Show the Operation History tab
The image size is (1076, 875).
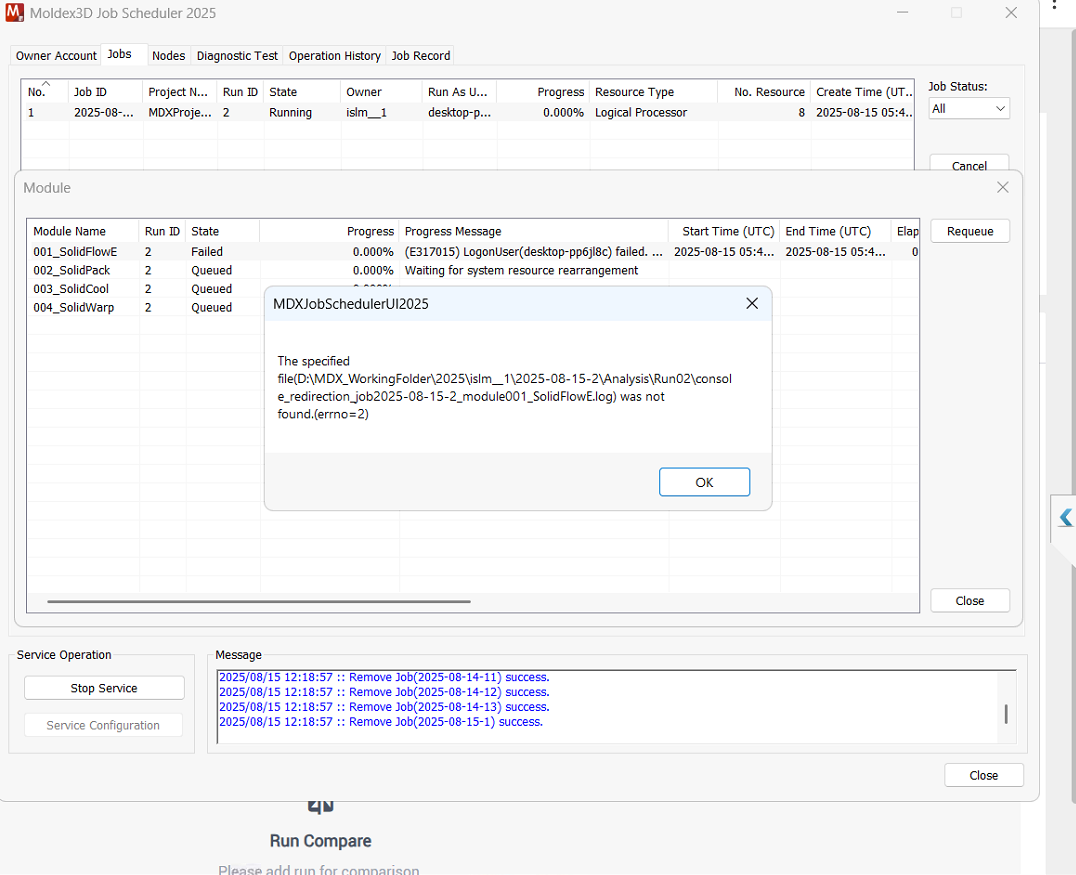point(335,56)
